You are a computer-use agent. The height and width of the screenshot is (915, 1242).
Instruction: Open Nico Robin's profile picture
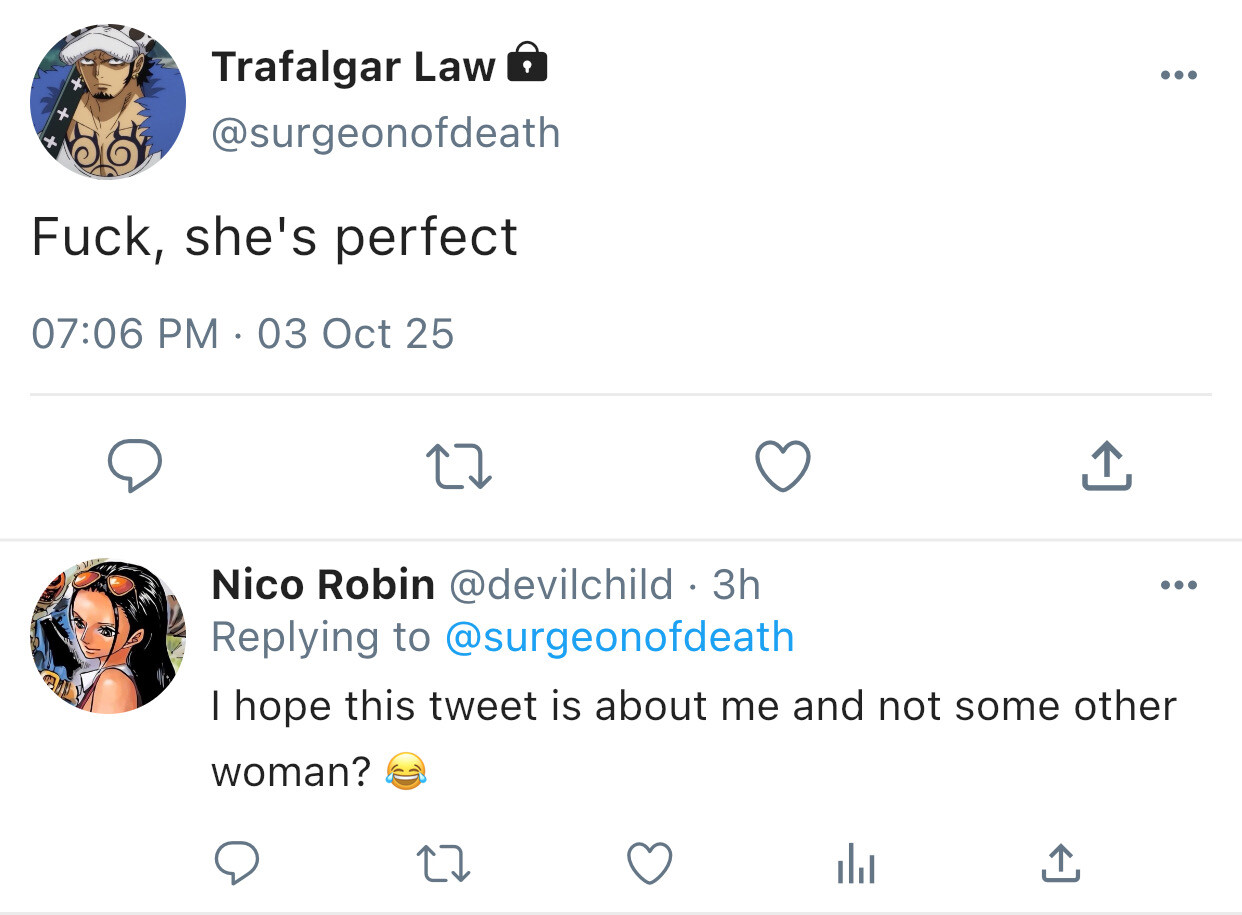[108, 636]
